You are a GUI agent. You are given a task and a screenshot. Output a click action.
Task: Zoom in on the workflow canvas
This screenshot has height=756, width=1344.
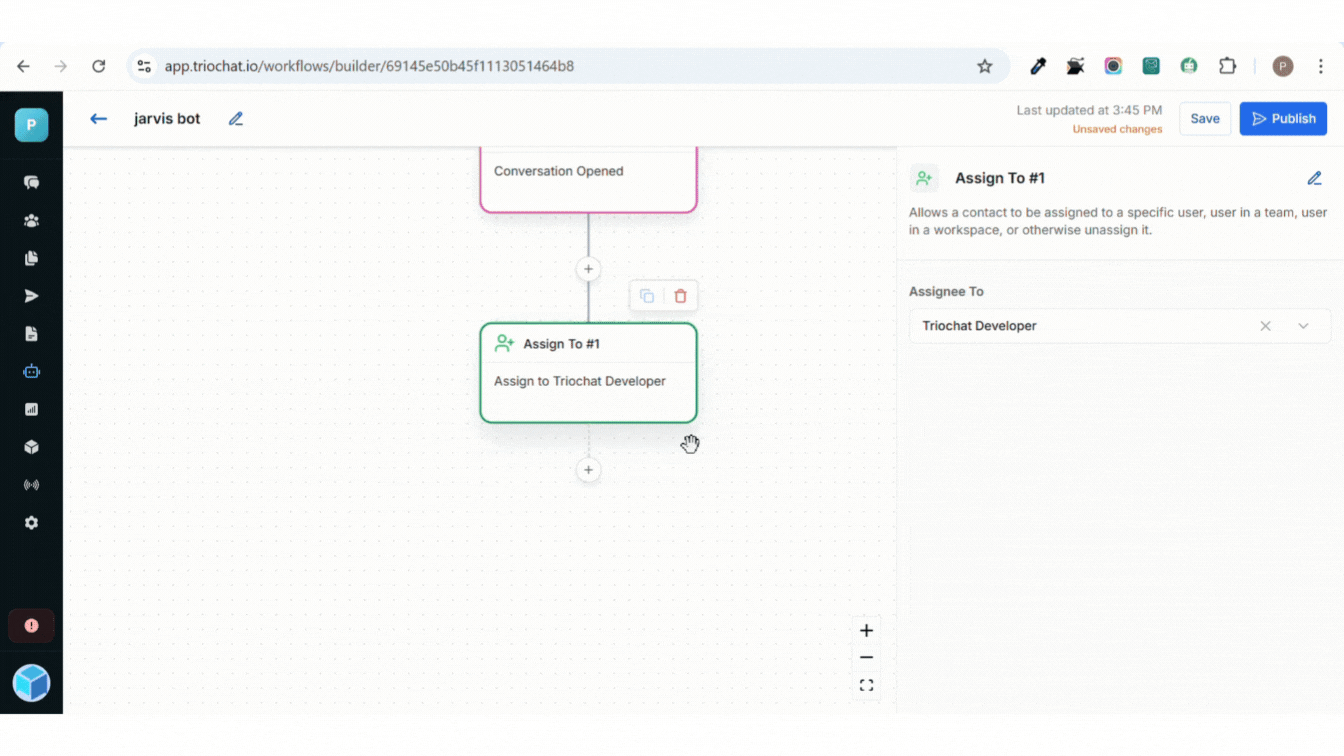click(x=866, y=631)
